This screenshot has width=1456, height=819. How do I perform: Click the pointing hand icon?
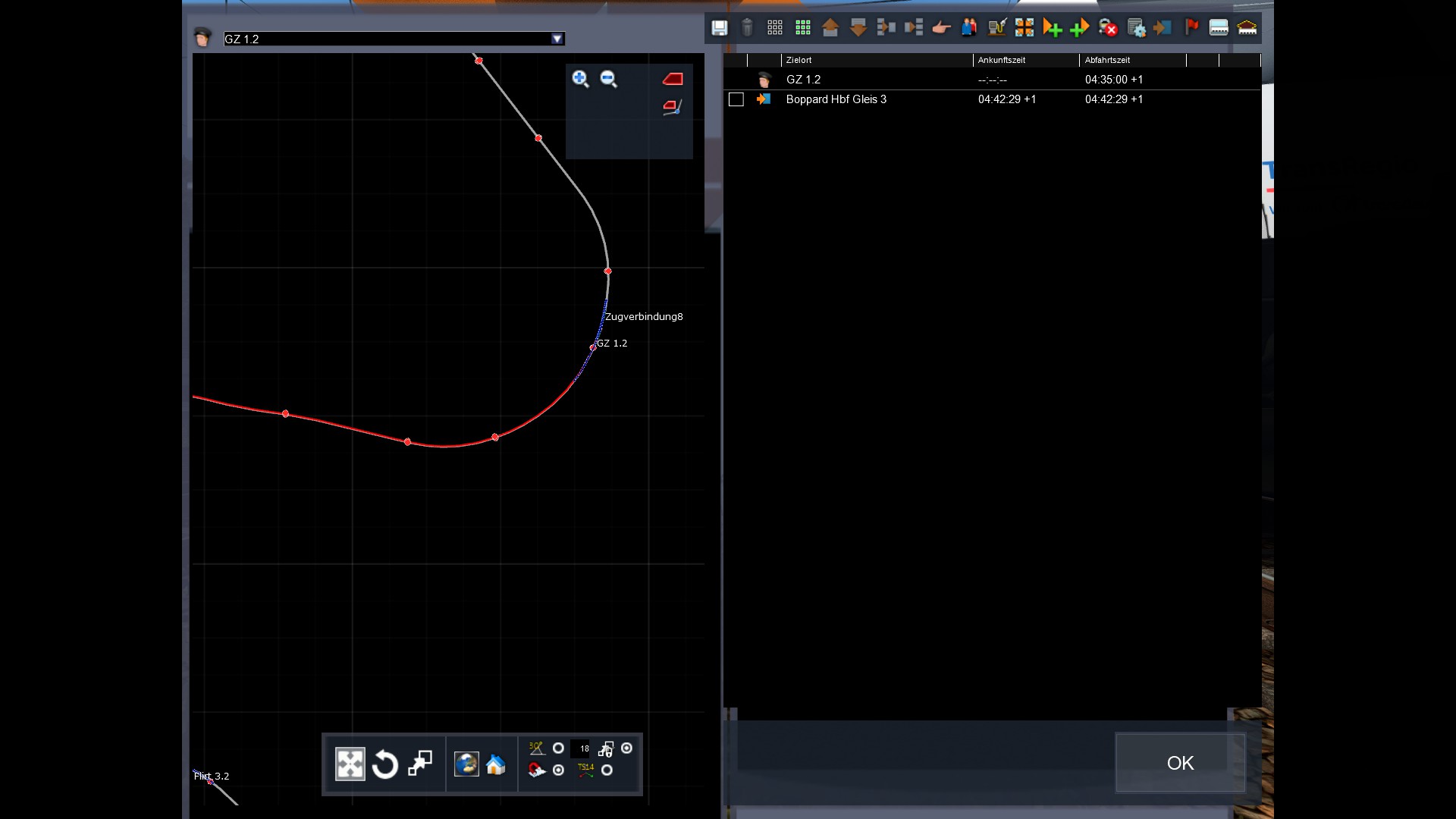coord(941,28)
